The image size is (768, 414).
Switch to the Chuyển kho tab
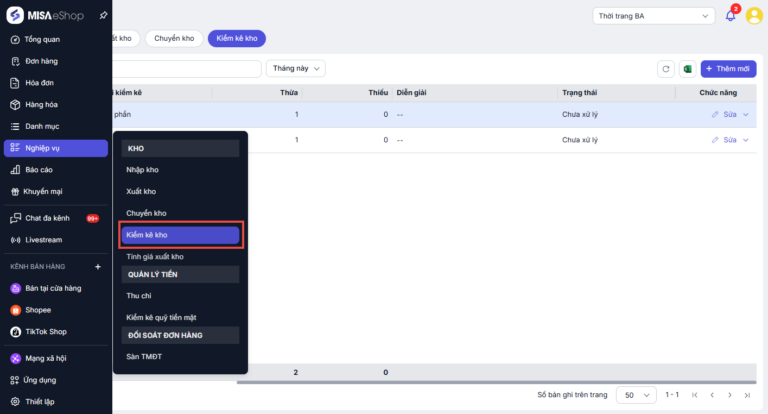pyautogui.click(x=174, y=38)
